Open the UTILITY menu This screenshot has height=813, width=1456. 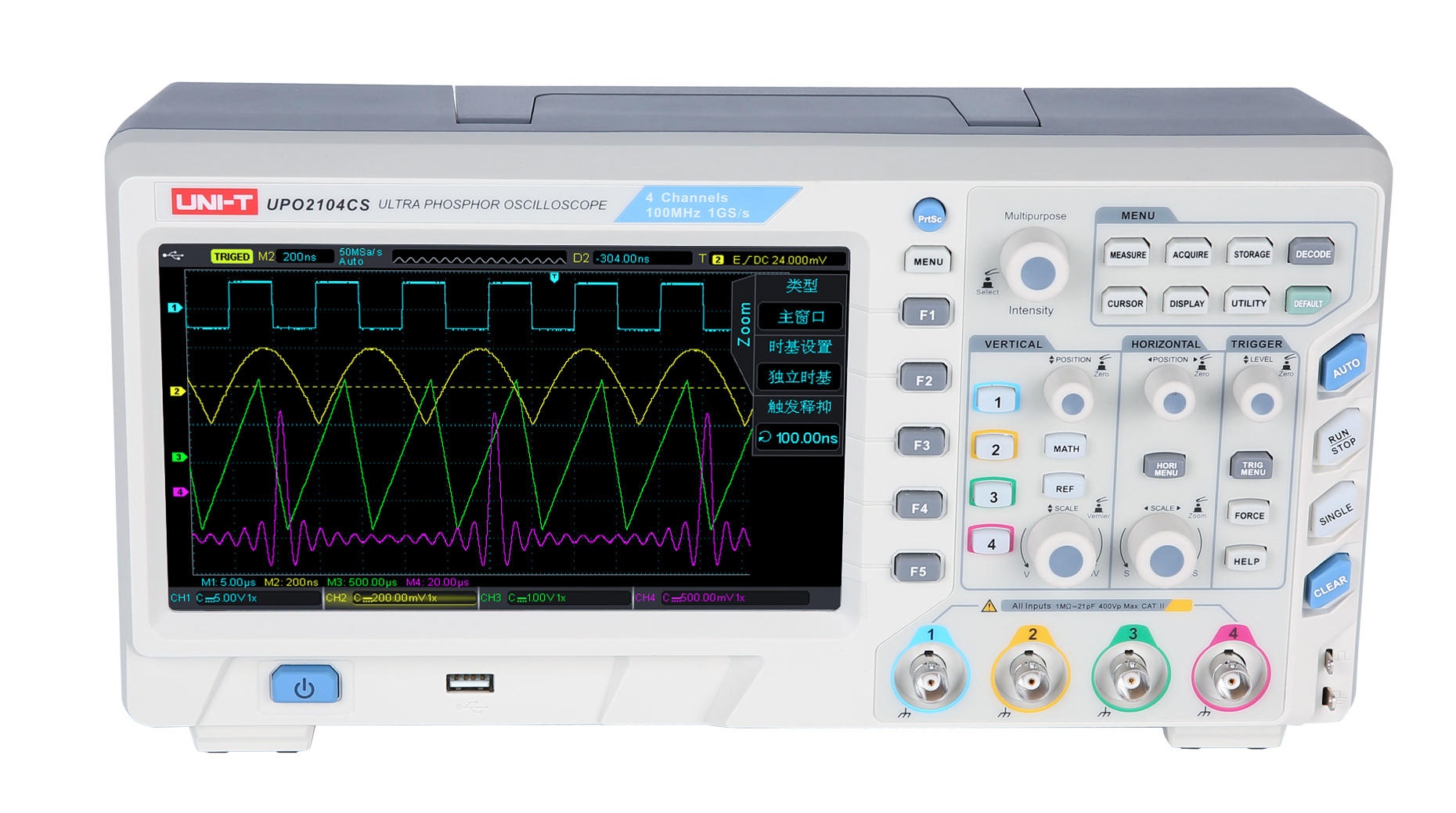[x=1249, y=302]
